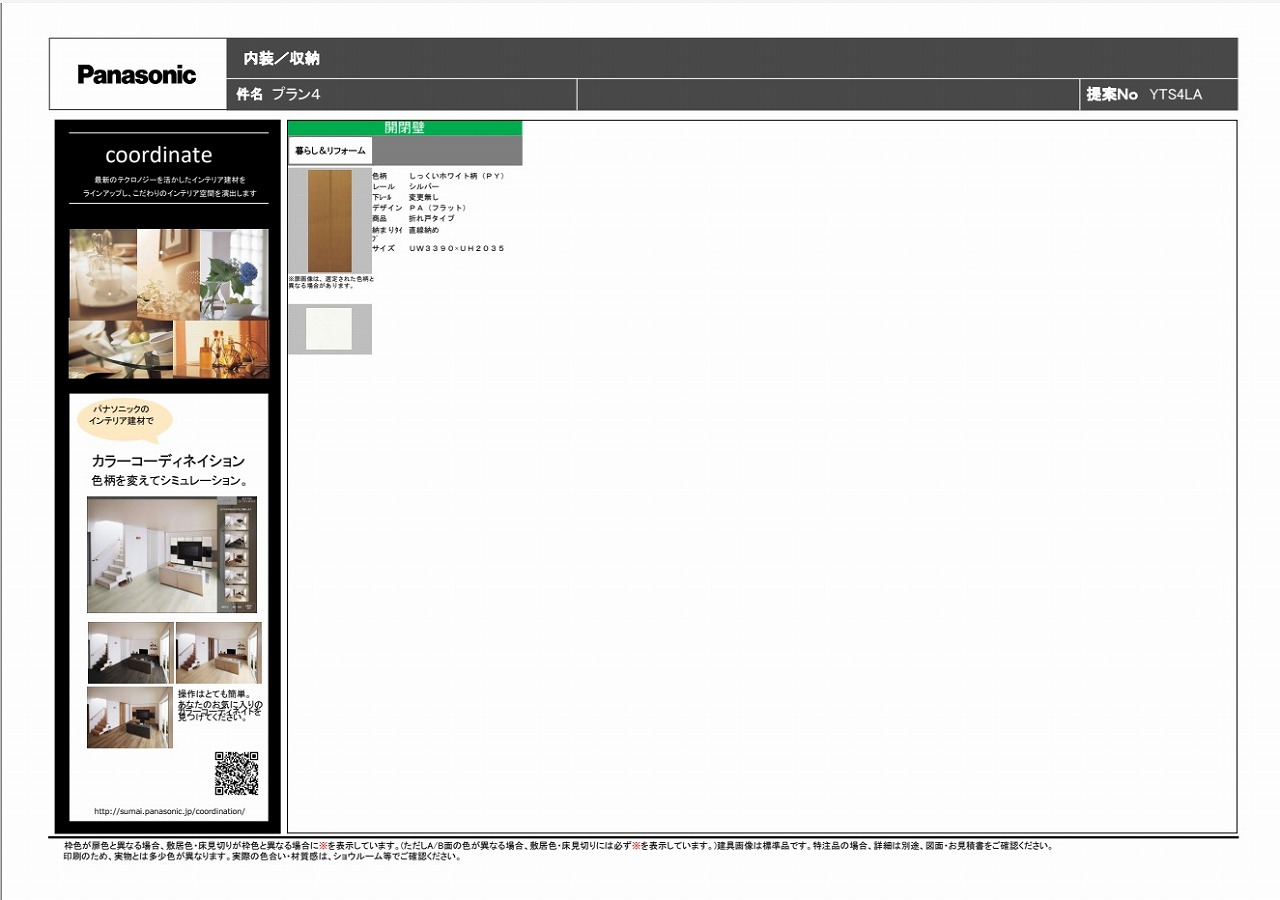
Task: Click the QR code image
Action: click(x=236, y=773)
